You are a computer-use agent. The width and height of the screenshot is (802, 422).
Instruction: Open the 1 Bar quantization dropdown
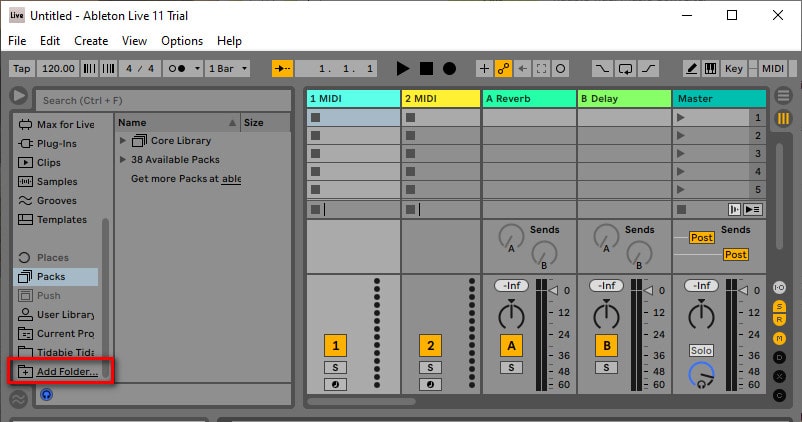(228, 69)
